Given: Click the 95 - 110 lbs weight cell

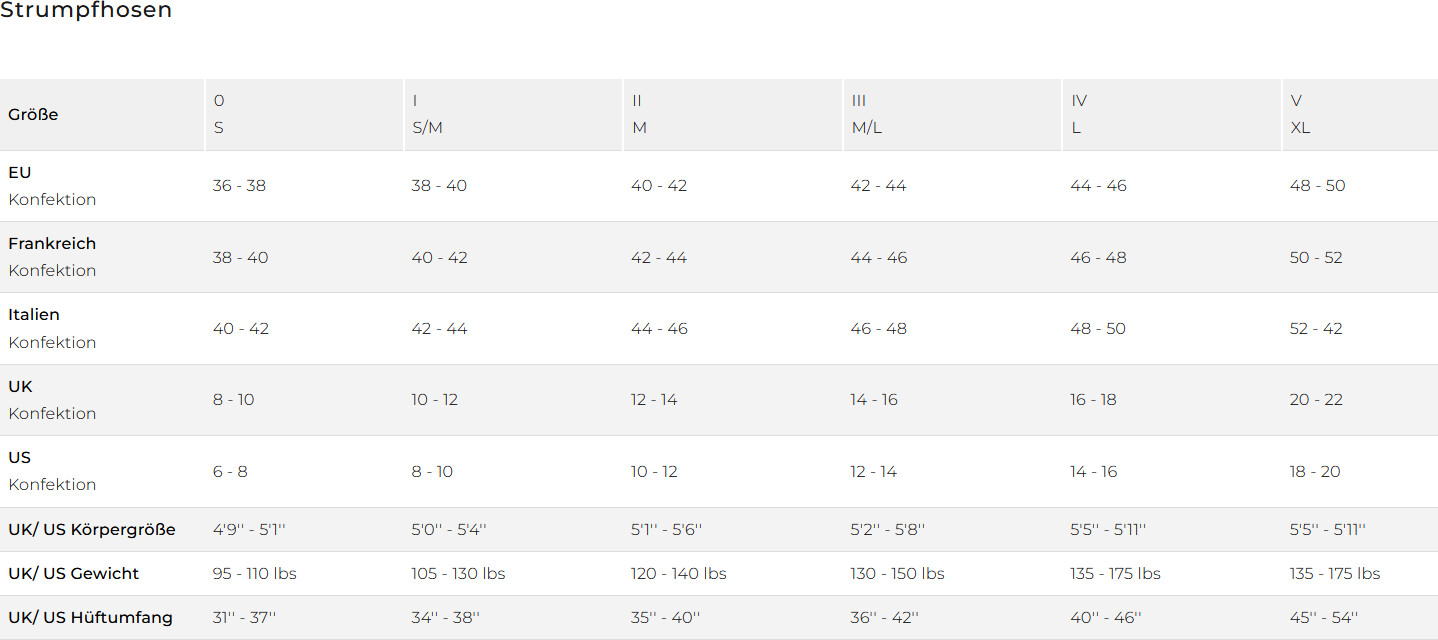Looking at the screenshot, I should coord(255,574).
